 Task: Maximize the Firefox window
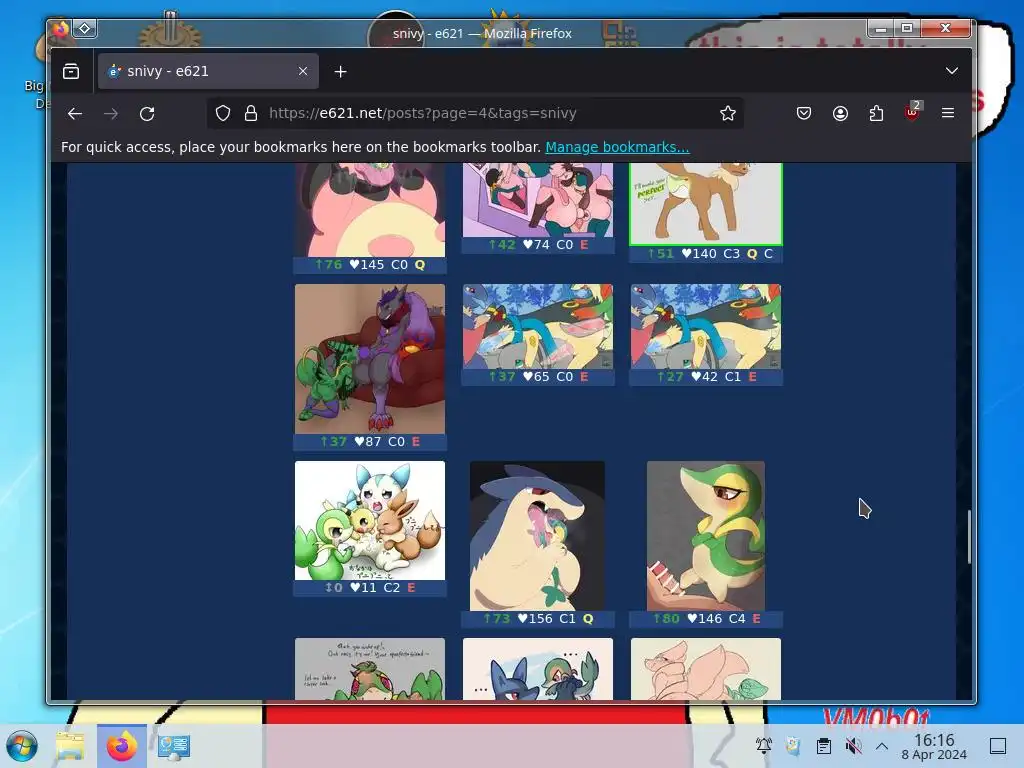[x=906, y=29]
